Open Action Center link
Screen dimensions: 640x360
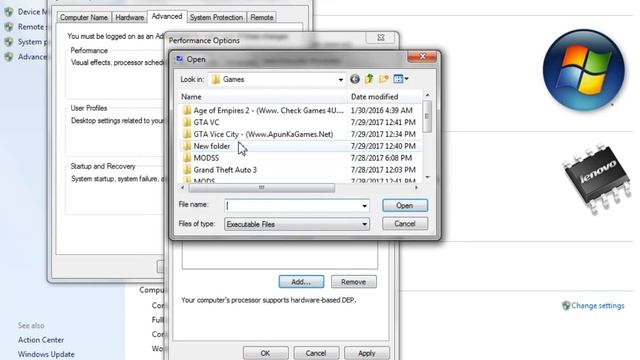click(x=41, y=340)
